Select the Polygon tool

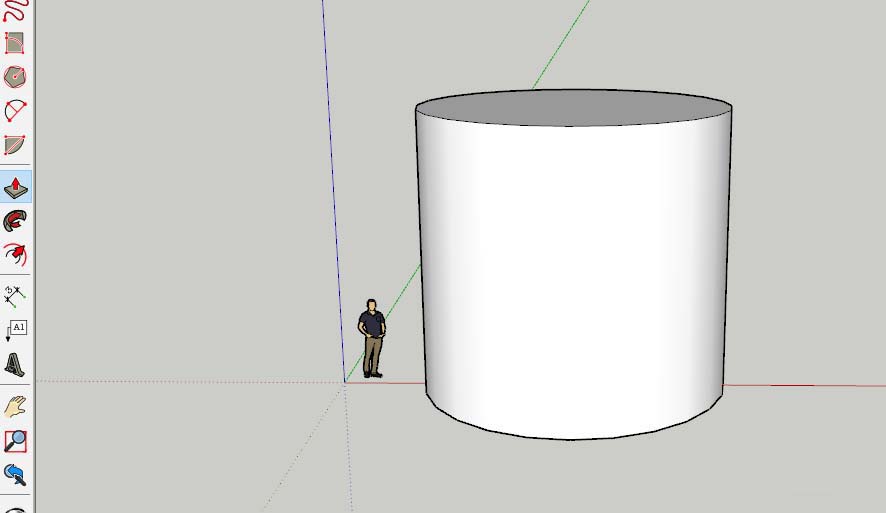(15, 77)
